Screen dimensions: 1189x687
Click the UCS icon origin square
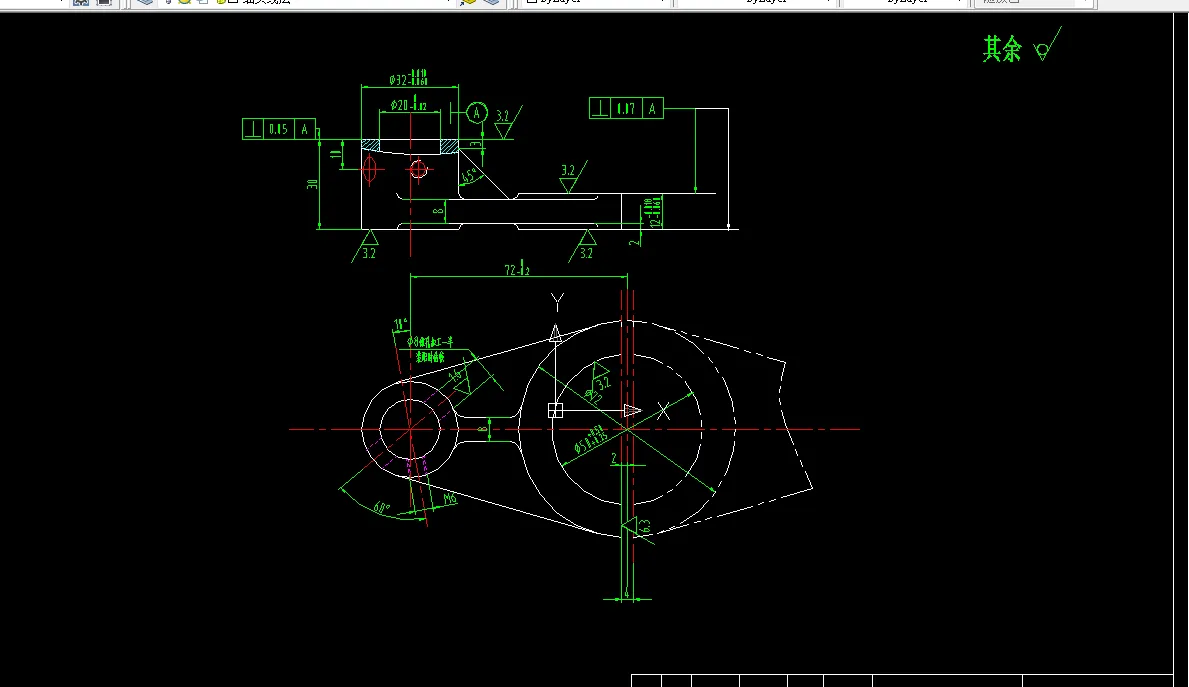pos(555,410)
